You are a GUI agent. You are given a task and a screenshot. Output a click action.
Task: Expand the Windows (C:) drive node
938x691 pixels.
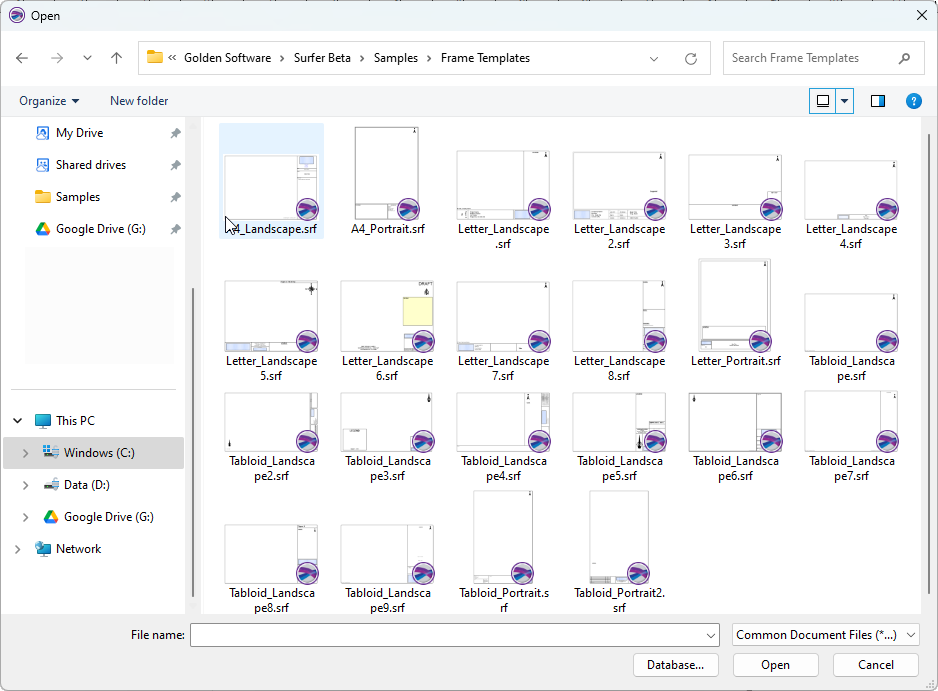25,453
